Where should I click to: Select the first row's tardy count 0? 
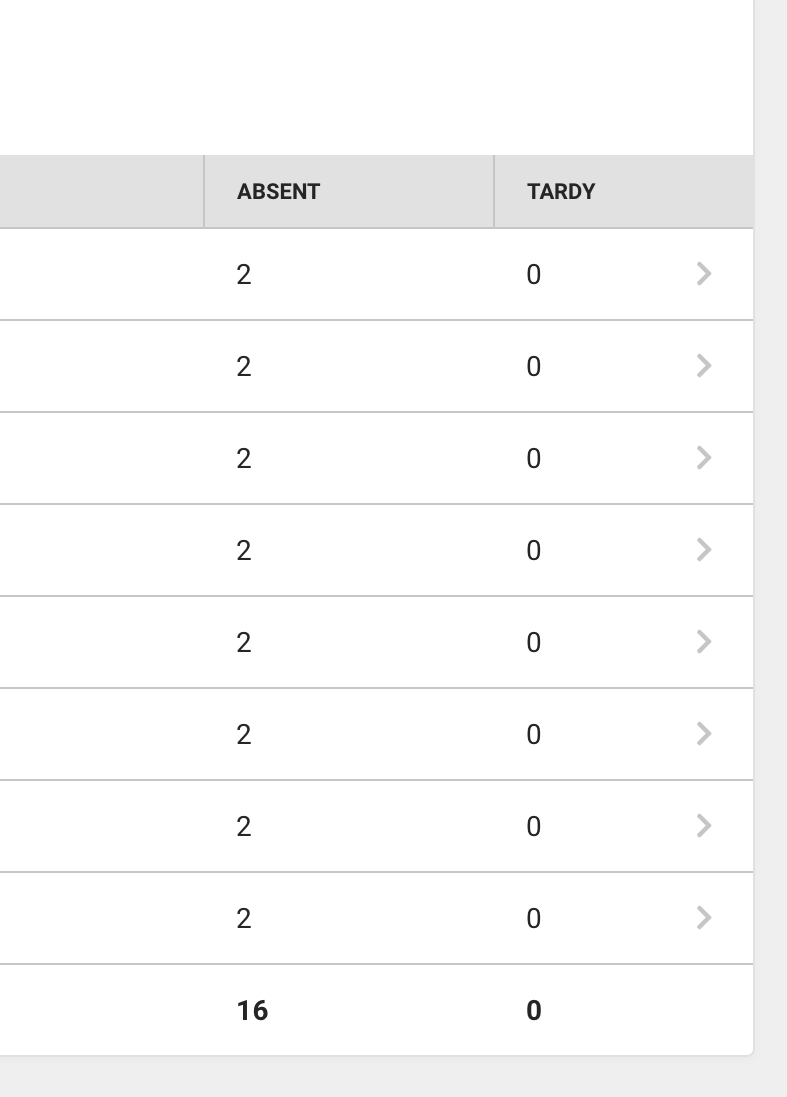(534, 274)
